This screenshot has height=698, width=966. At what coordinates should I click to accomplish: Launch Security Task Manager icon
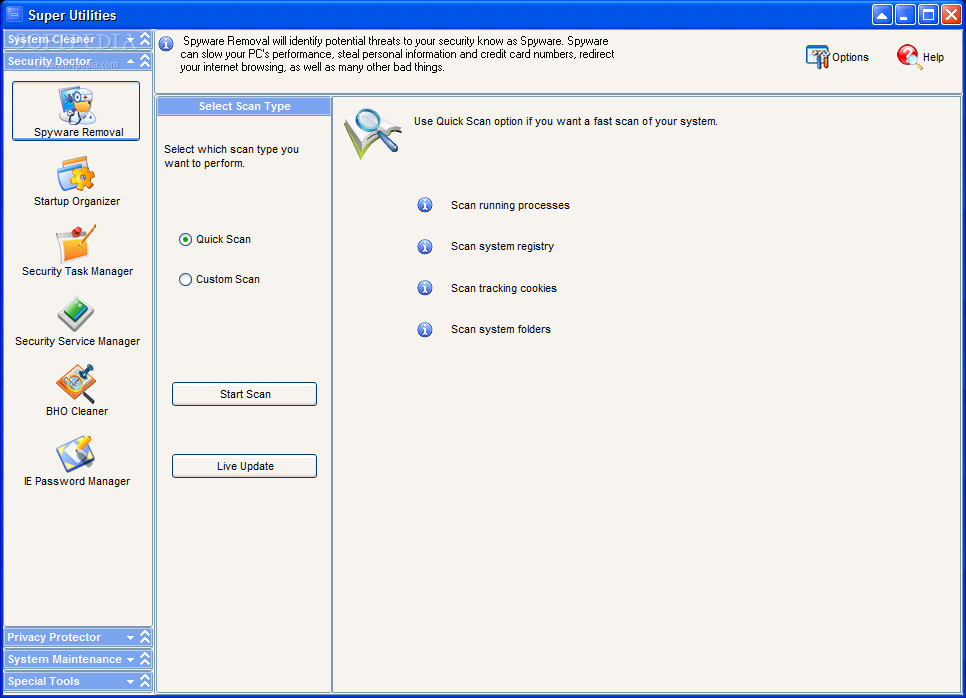pos(76,243)
